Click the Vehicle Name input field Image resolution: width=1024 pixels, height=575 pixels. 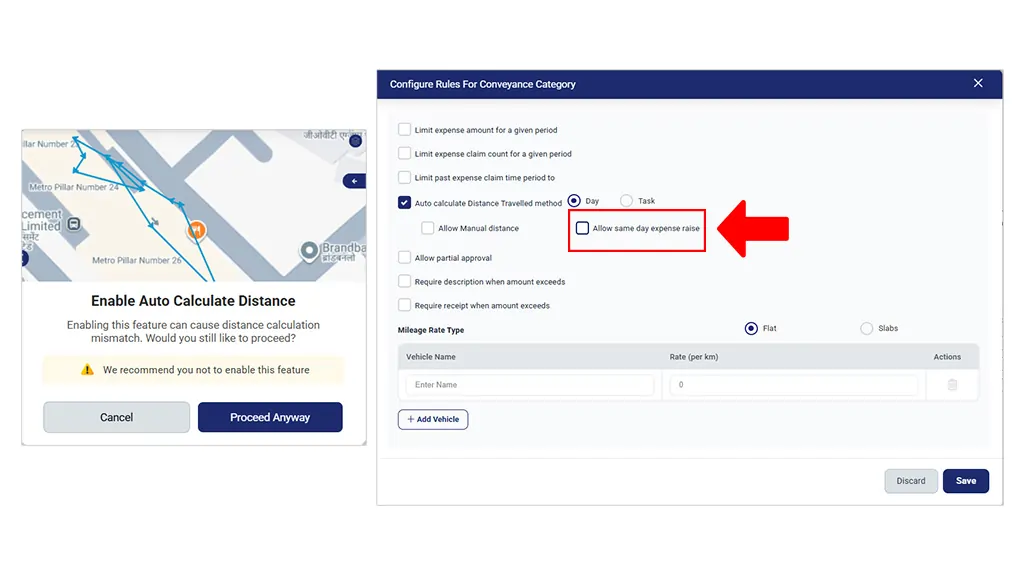tap(530, 385)
